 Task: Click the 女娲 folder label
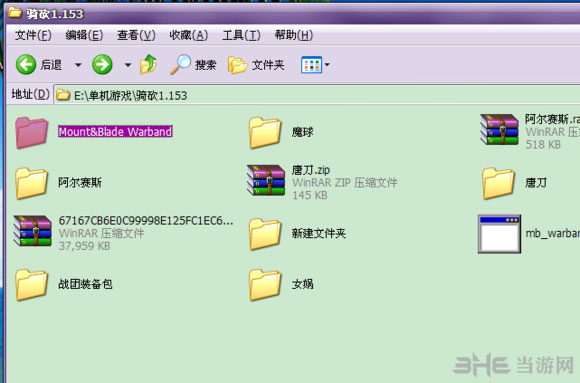(x=303, y=284)
